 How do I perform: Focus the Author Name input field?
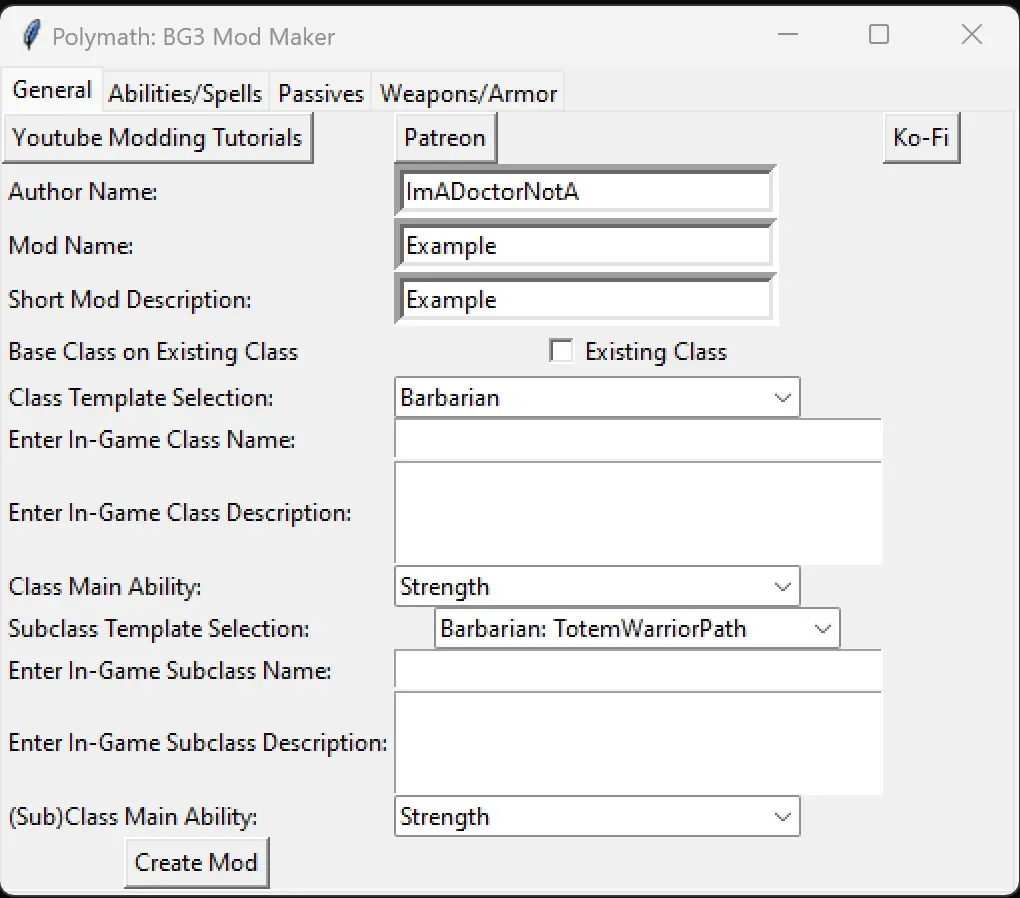(585, 191)
